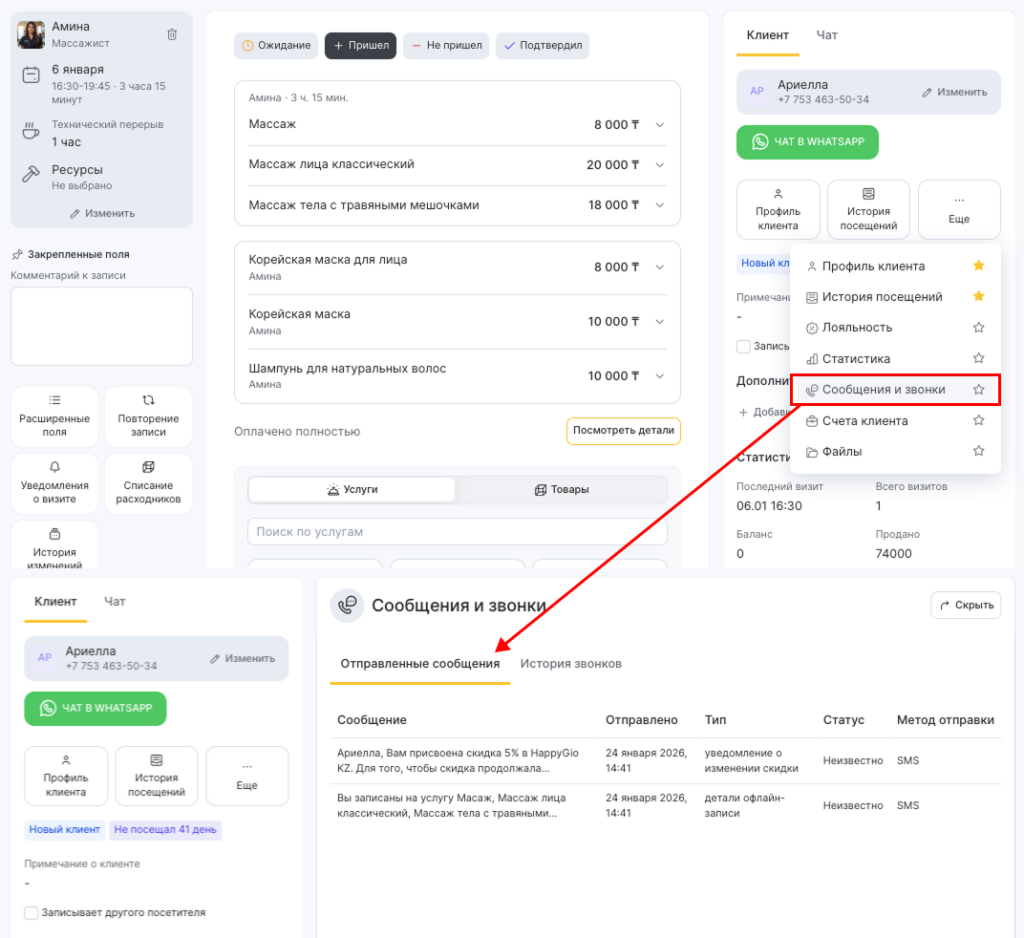Click the trash icon next to Амина

click(x=172, y=34)
